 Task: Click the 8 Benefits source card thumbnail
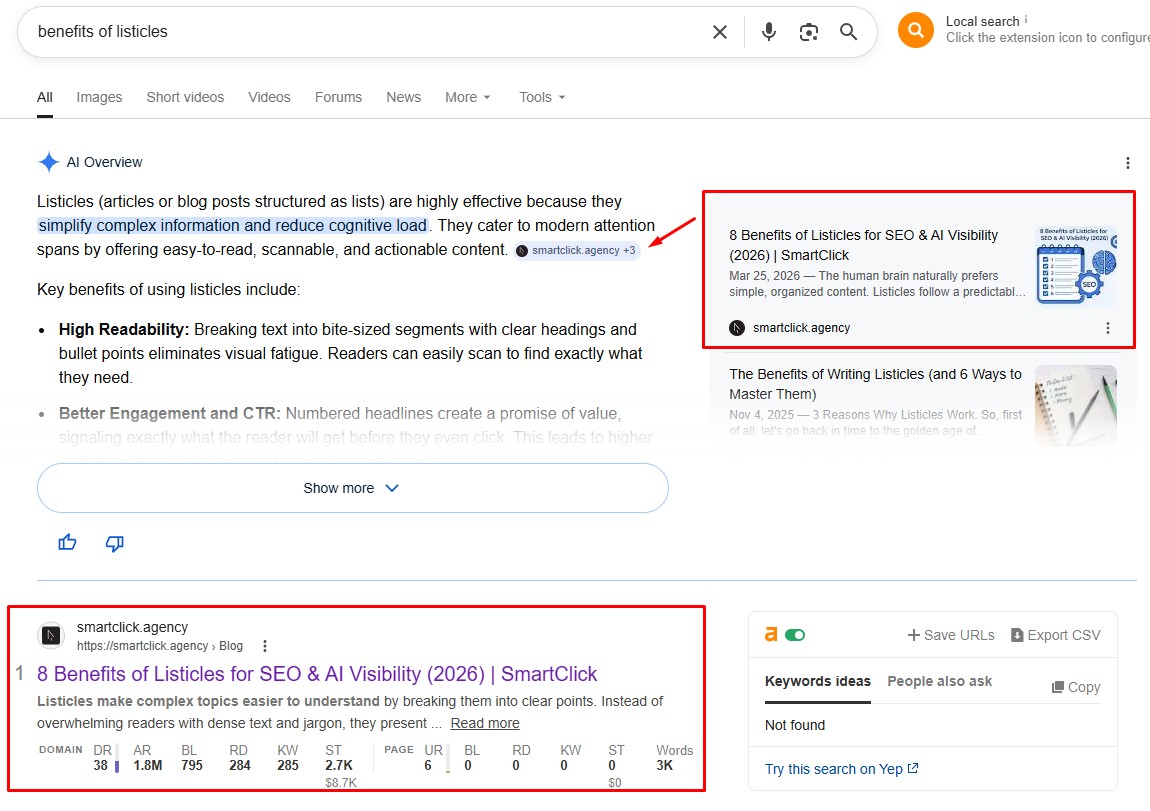click(1076, 265)
